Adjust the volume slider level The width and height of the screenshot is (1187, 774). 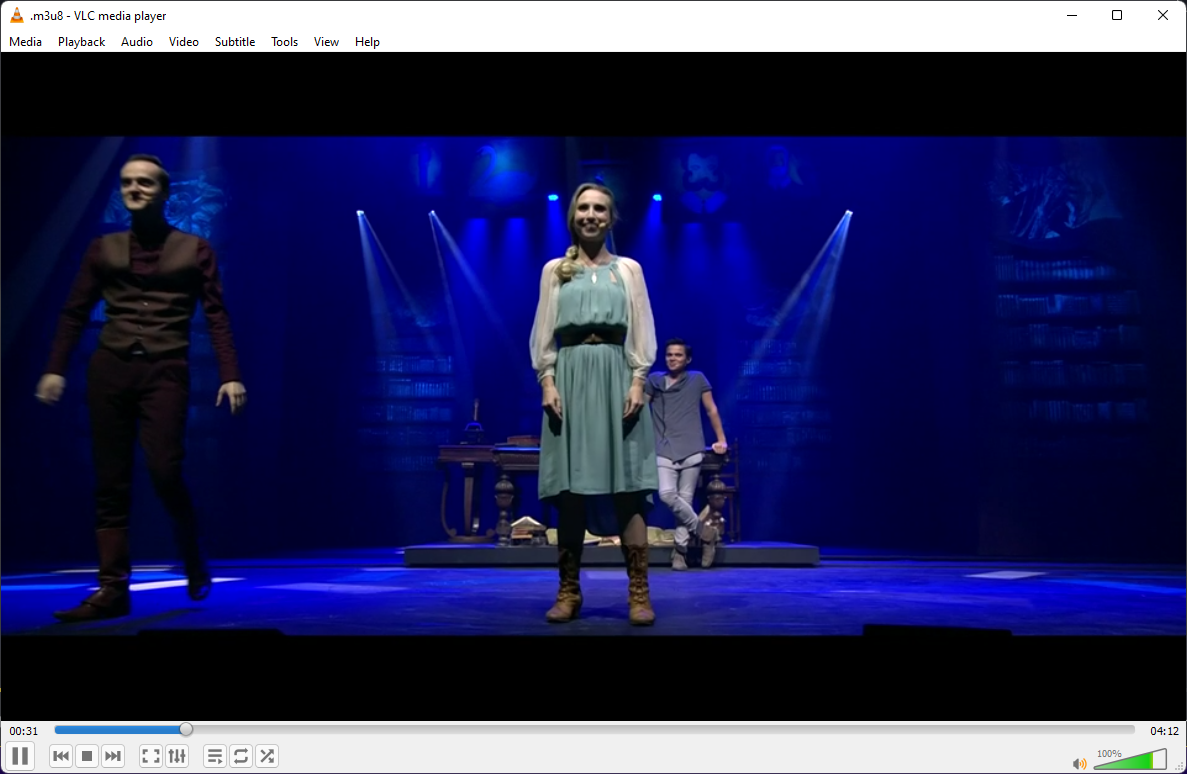pos(1129,762)
